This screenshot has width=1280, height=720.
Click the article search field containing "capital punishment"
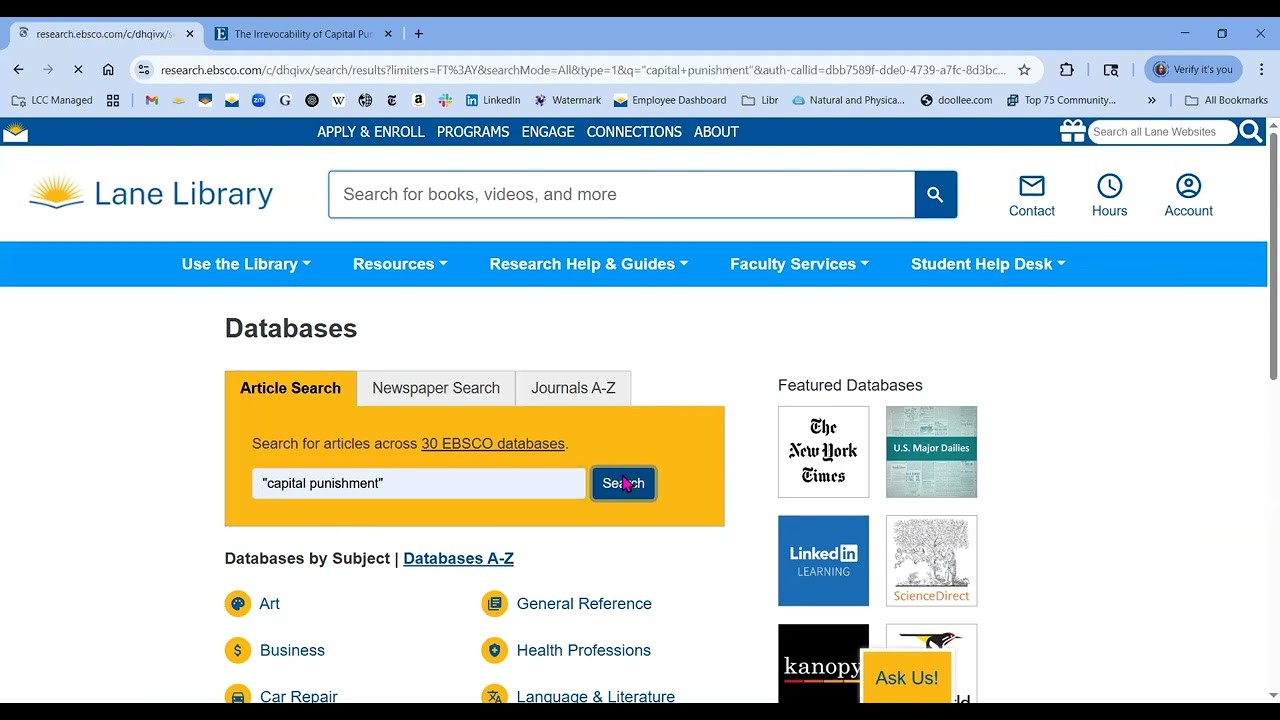pos(419,483)
